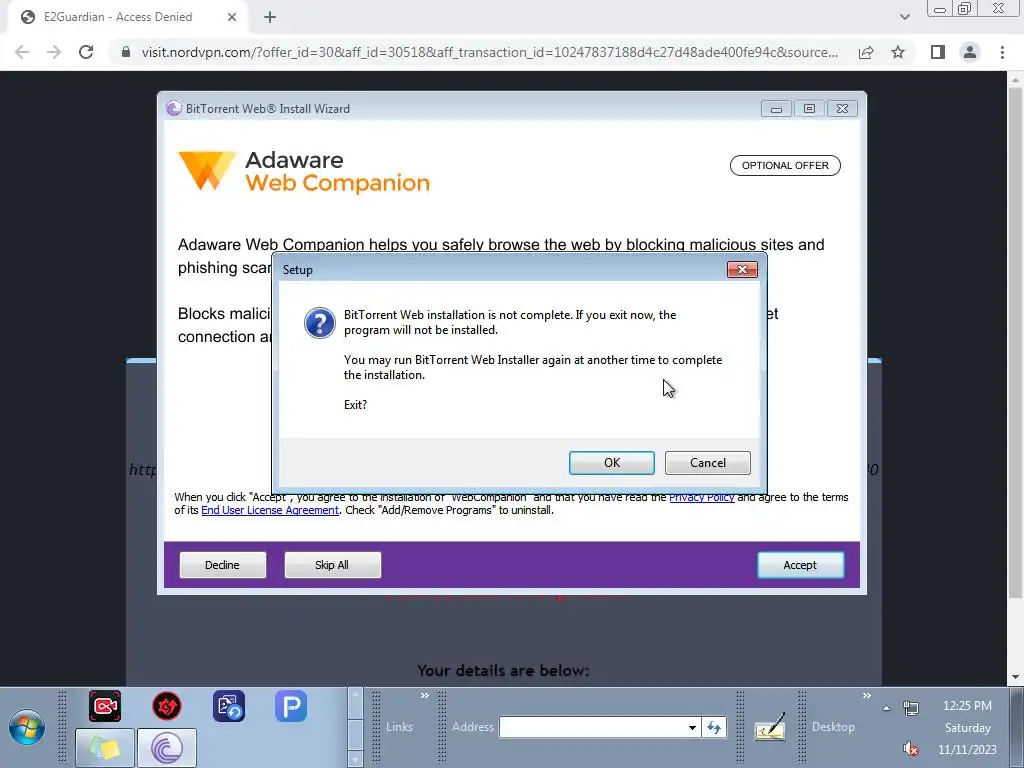Open a new Chrome tab
1024x768 pixels.
point(270,17)
